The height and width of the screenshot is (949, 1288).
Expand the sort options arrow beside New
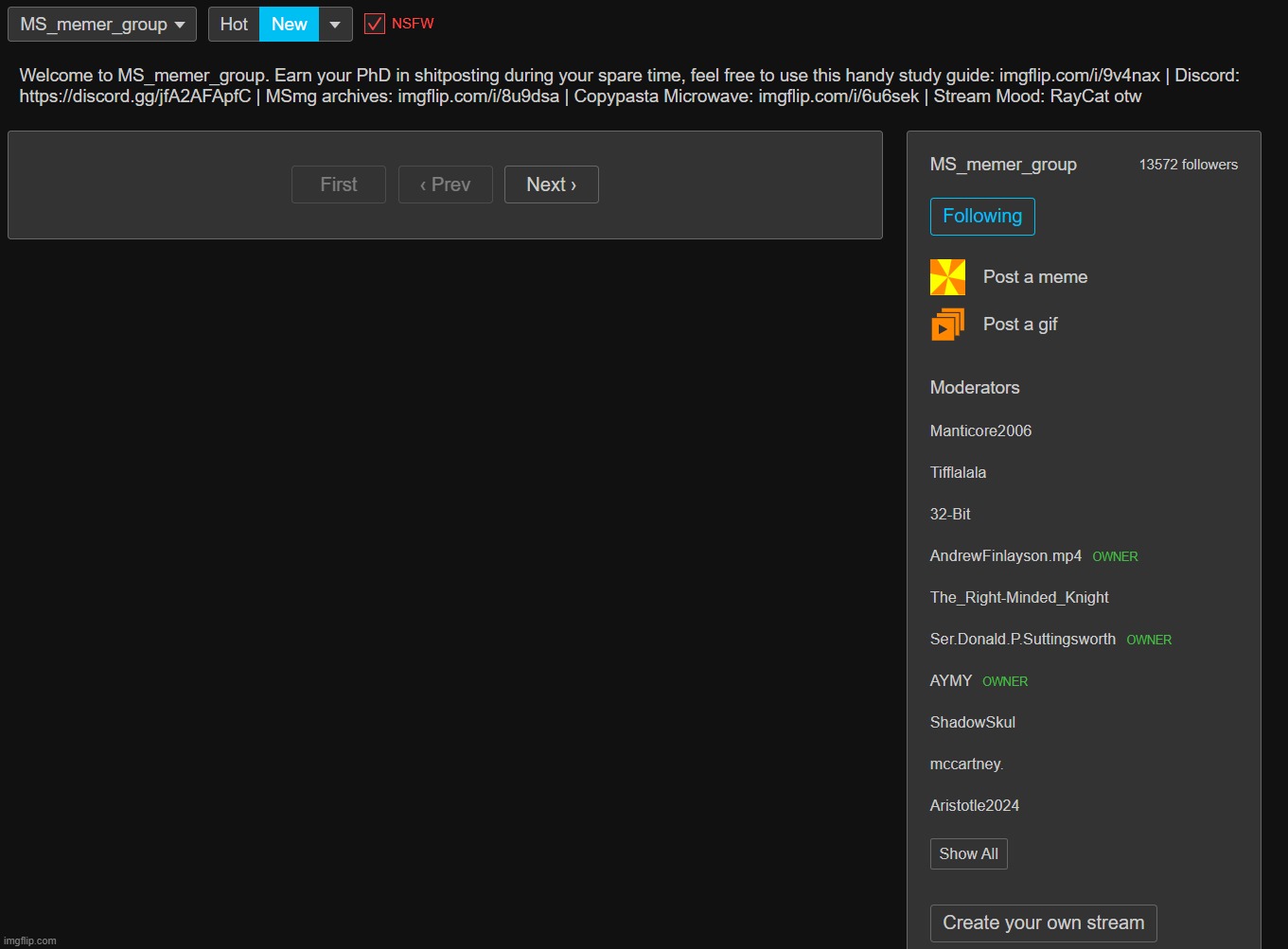(x=335, y=25)
